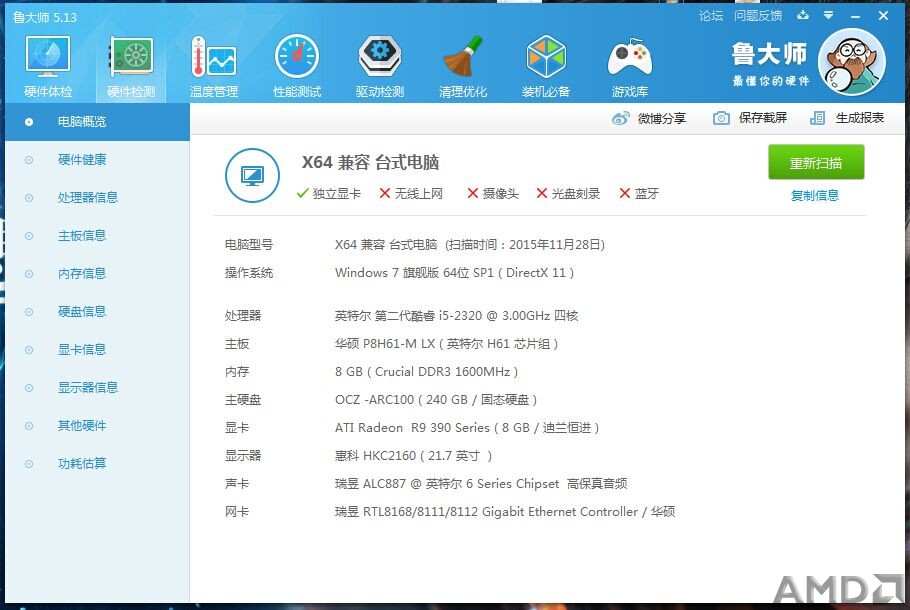This screenshot has width=910, height=610.
Task: Click the 8 GB Crucial DDR3 memory text
Action: click(x=426, y=371)
